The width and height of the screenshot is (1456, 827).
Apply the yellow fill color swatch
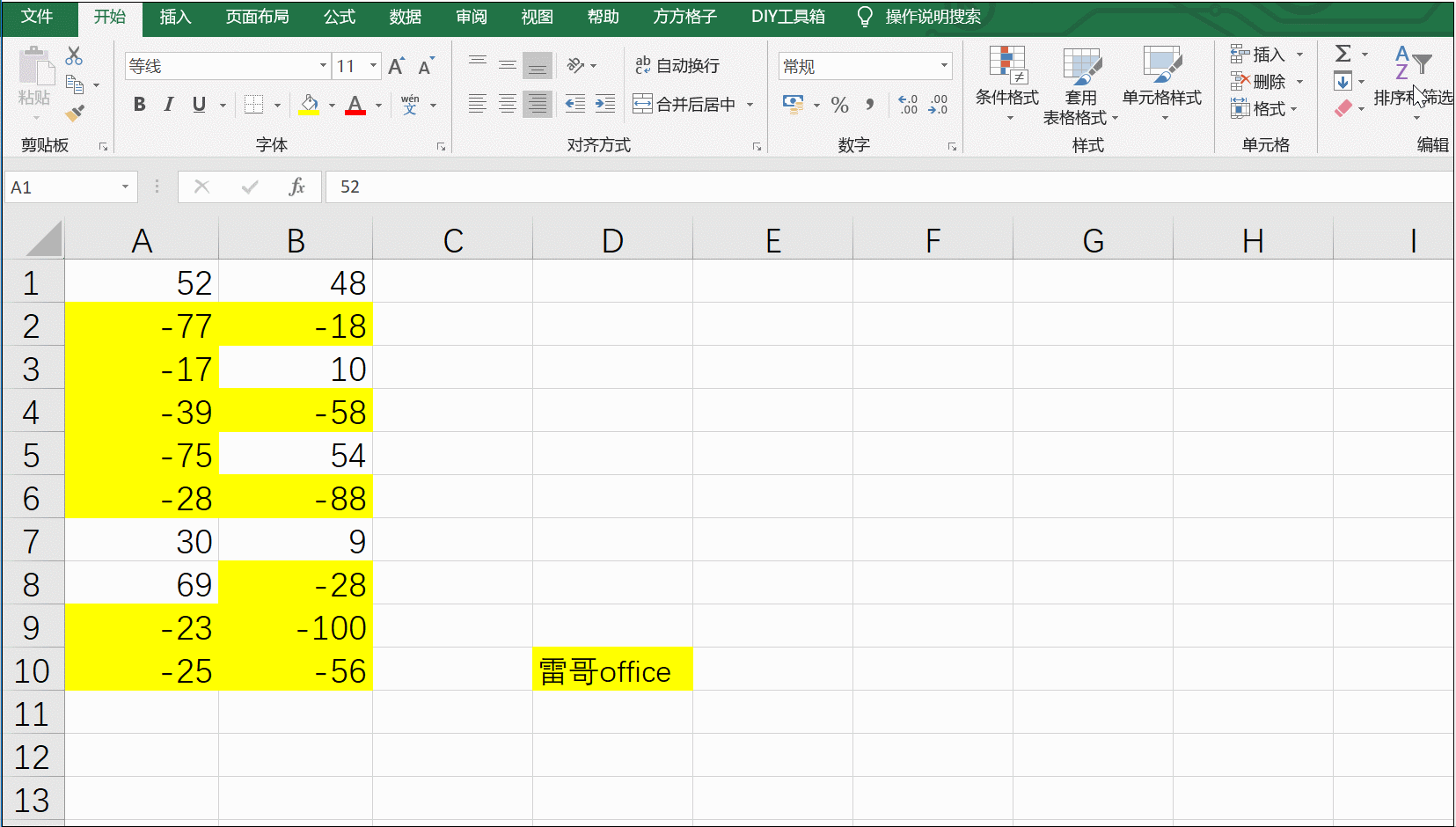coord(310,105)
